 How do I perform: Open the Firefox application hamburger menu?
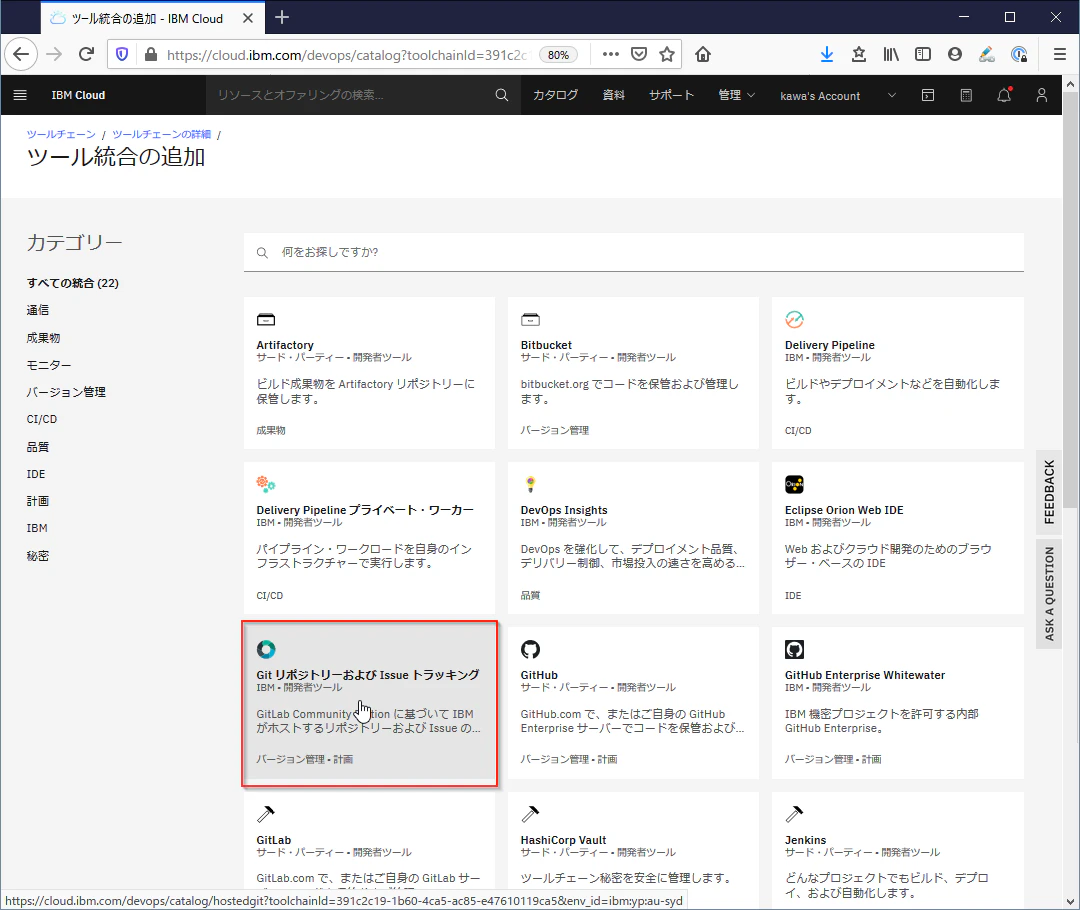coord(1059,54)
